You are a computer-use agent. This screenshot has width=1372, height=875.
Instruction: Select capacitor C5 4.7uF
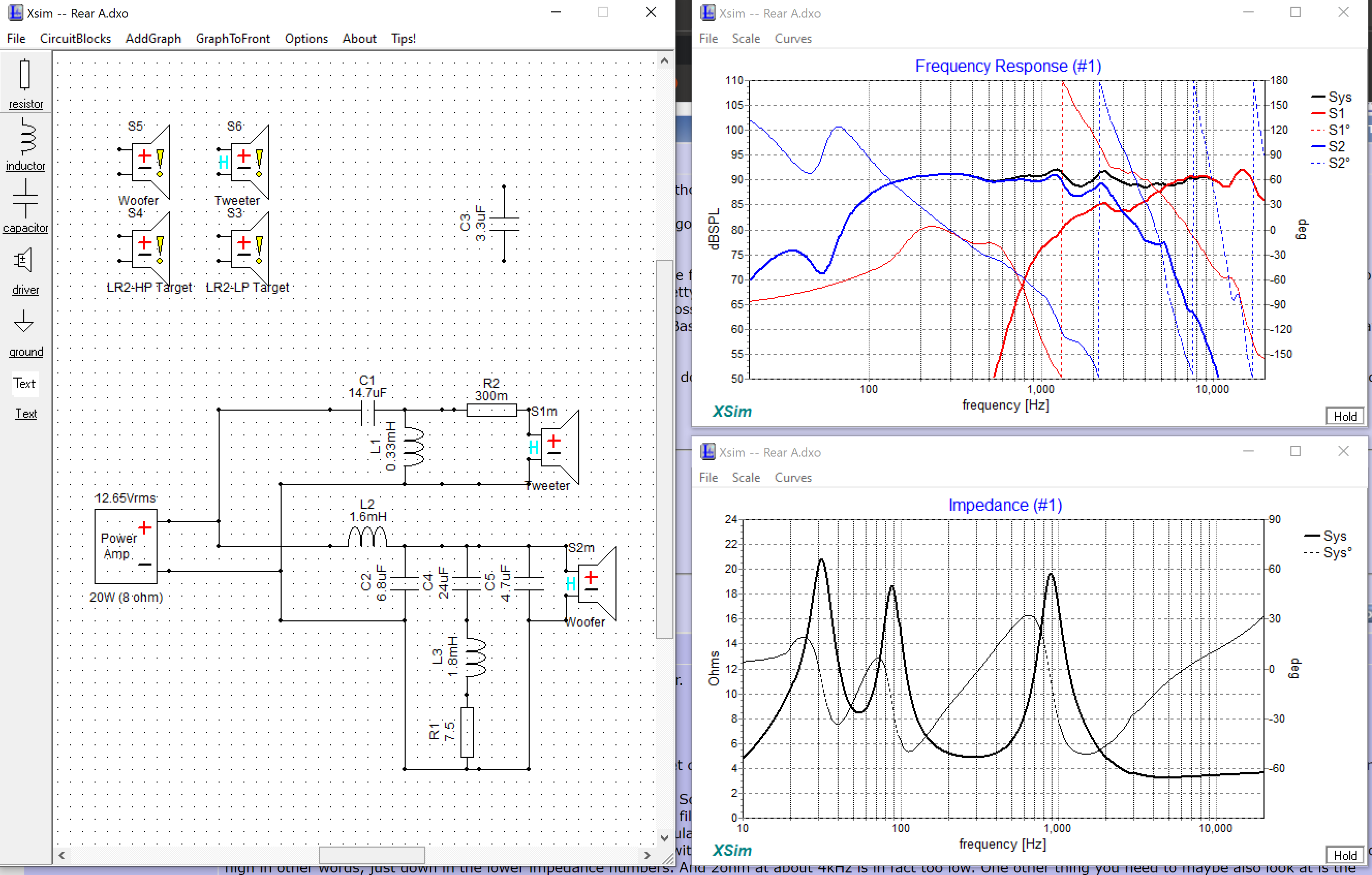click(528, 583)
